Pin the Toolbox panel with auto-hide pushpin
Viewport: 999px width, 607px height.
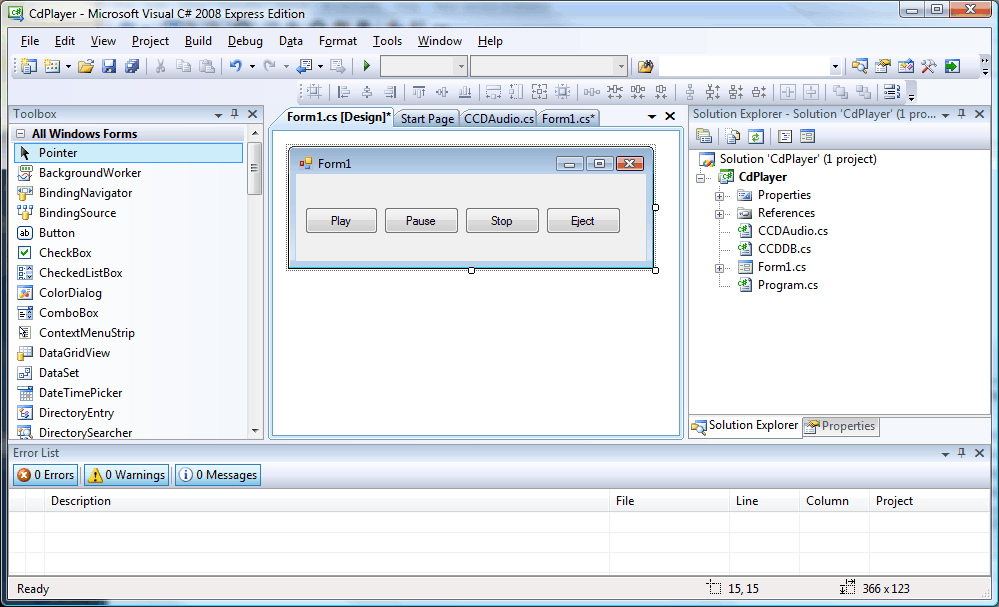(x=234, y=114)
